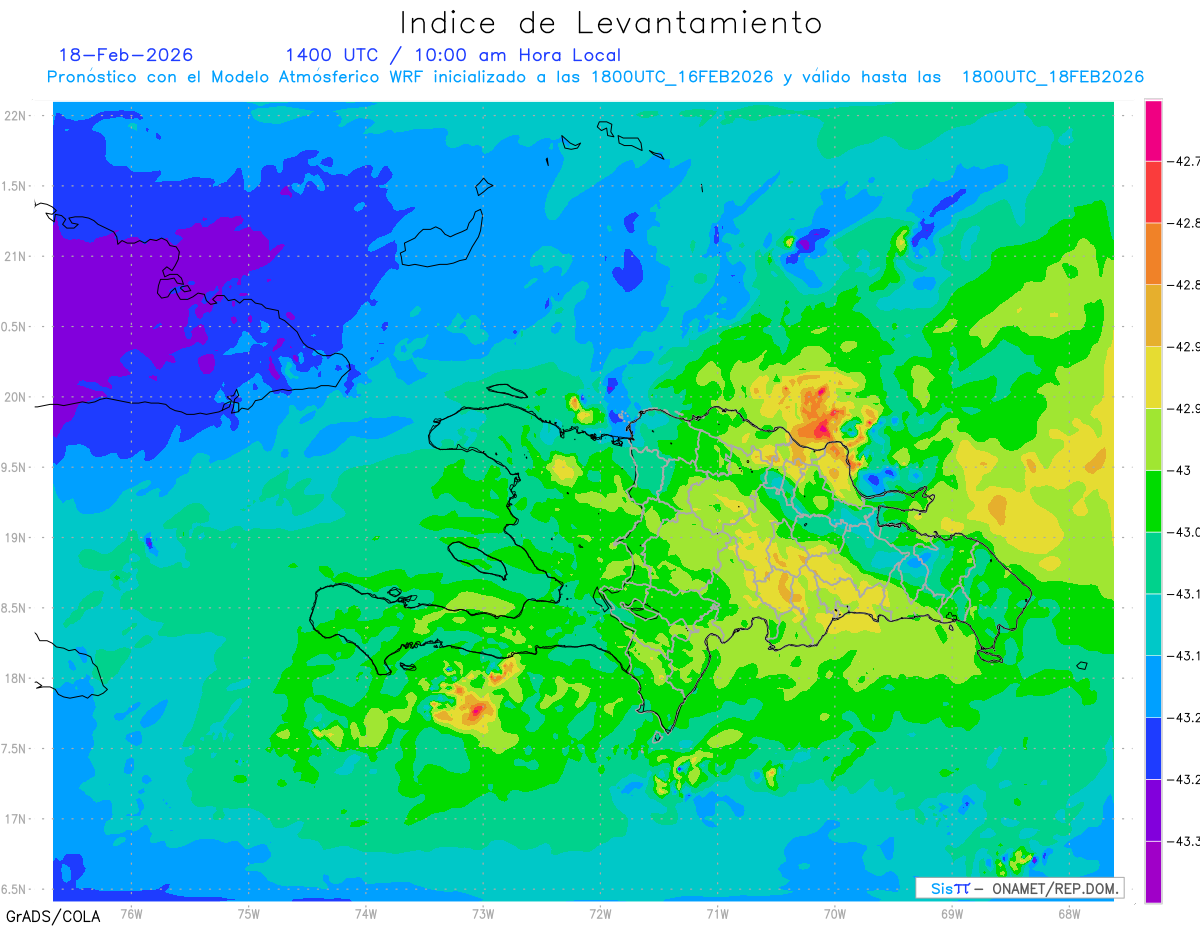
Task: Click the '-43.3' colorbar value
Action: coord(1186,841)
